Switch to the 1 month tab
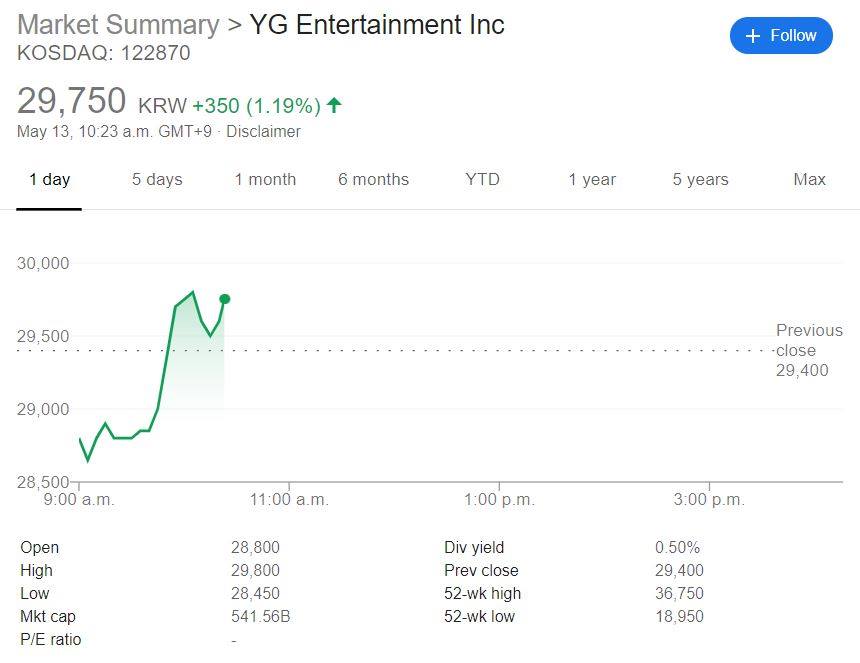 (x=265, y=179)
